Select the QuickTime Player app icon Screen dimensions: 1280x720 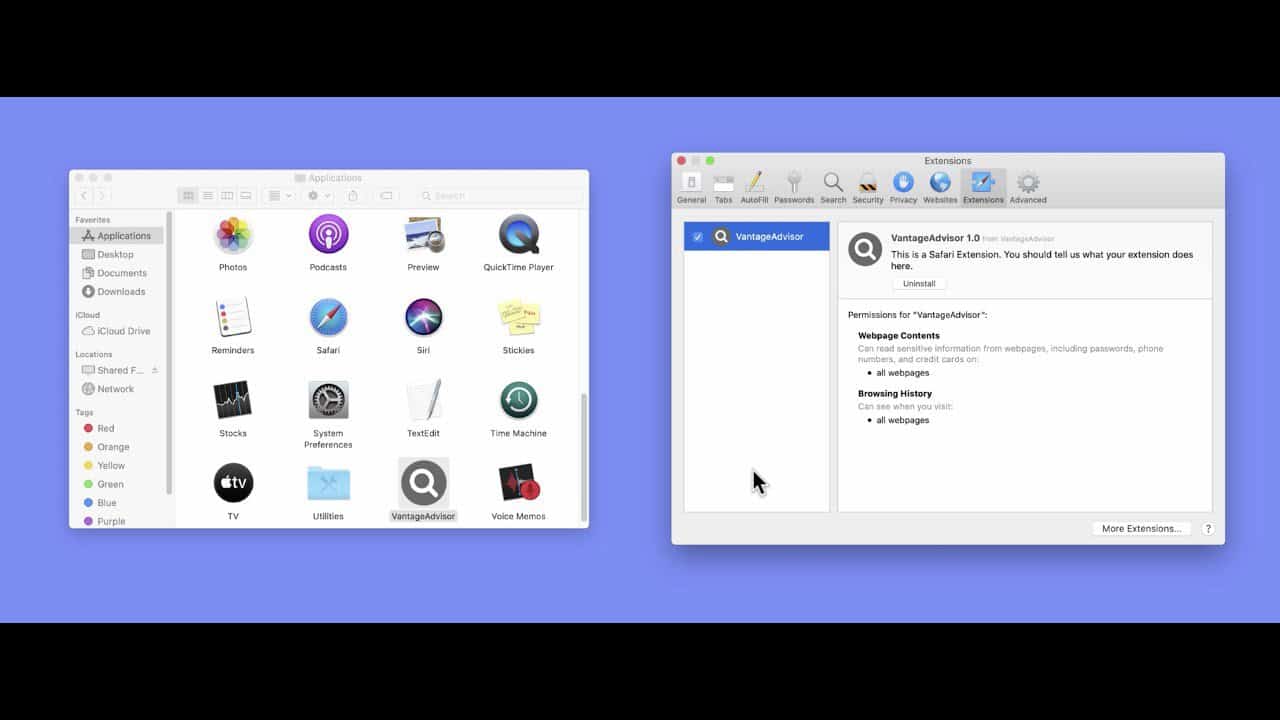(518, 236)
